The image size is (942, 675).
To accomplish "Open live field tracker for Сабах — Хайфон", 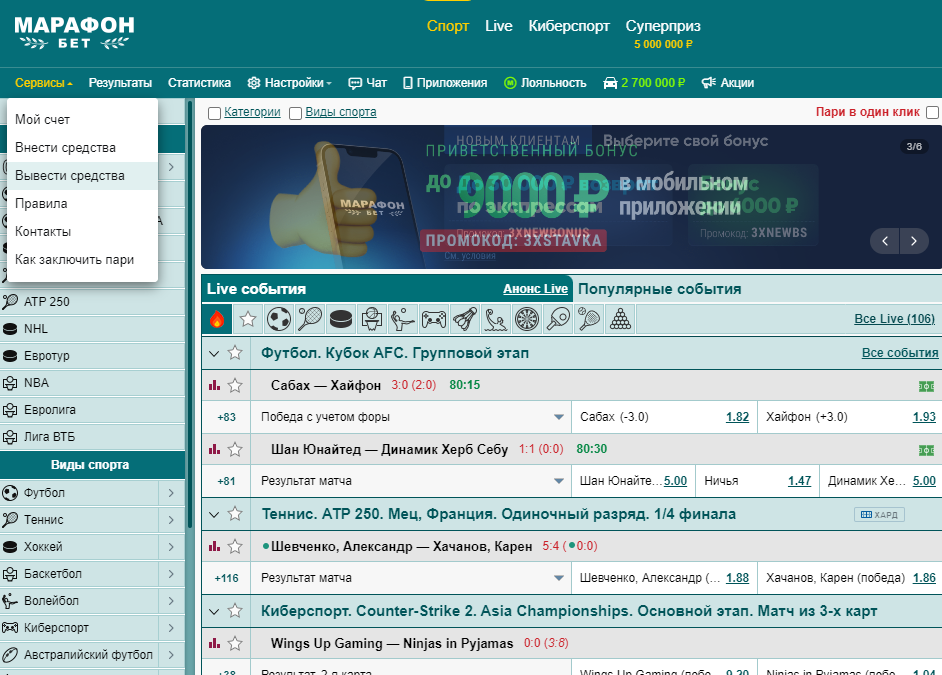I will pyautogui.click(x=926, y=386).
